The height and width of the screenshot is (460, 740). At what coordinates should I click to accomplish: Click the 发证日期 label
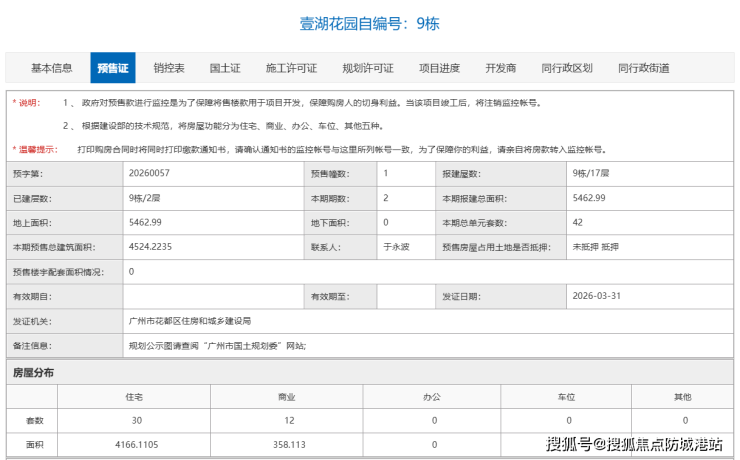pyautogui.click(x=461, y=297)
